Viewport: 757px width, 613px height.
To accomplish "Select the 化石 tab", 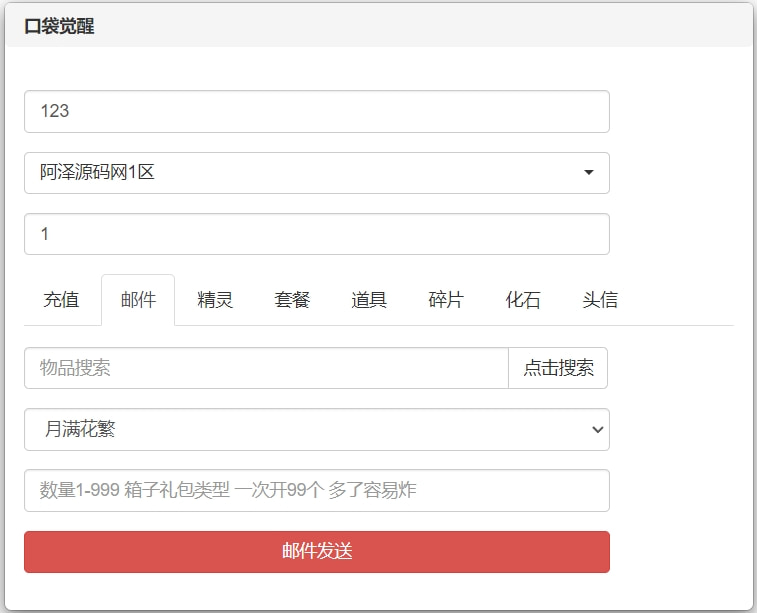I will (523, 300).
